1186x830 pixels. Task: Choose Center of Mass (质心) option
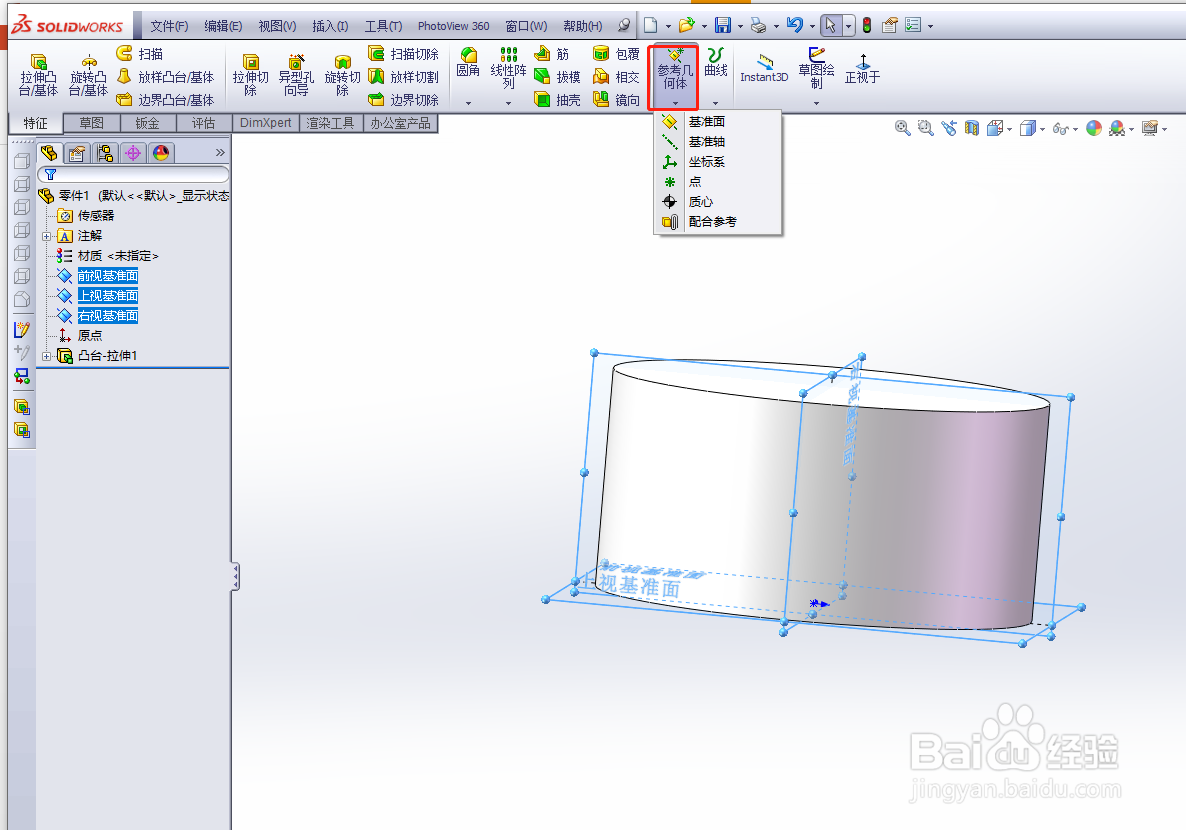click(718, 201)
